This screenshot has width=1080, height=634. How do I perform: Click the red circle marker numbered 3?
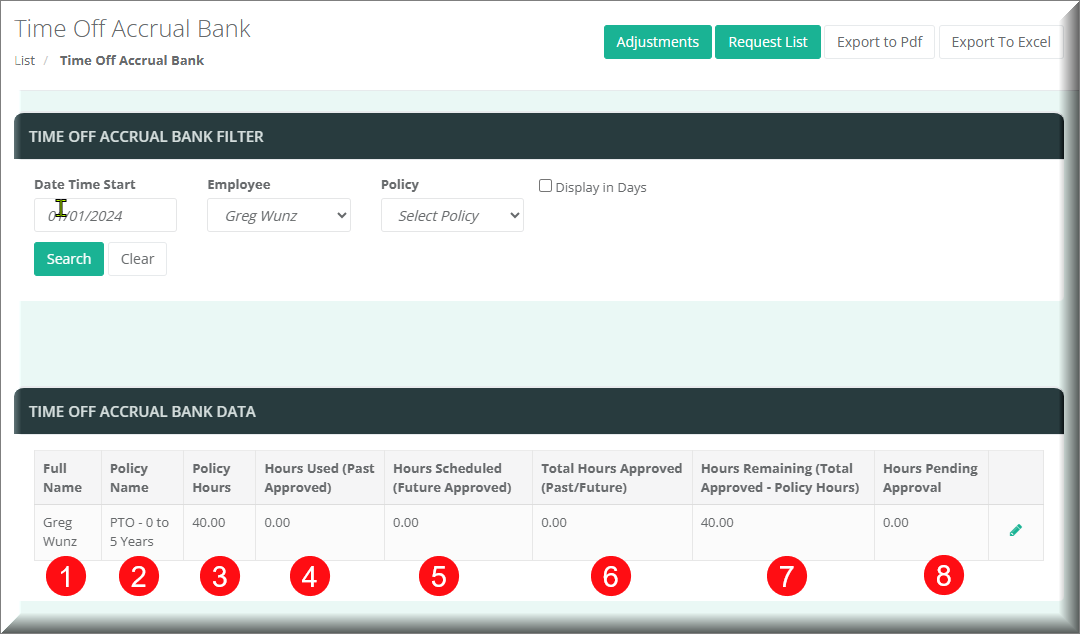click(220, 575)
